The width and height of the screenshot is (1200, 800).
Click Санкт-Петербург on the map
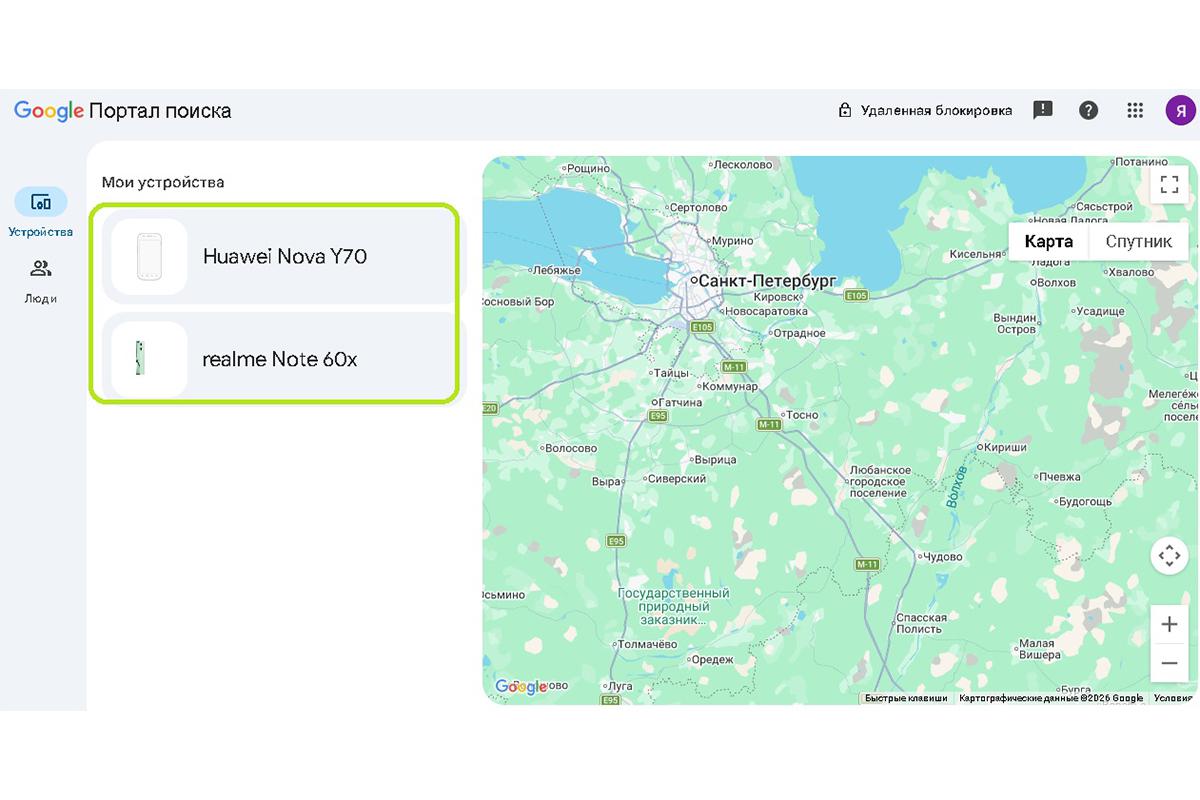click(x=765, y=281)
